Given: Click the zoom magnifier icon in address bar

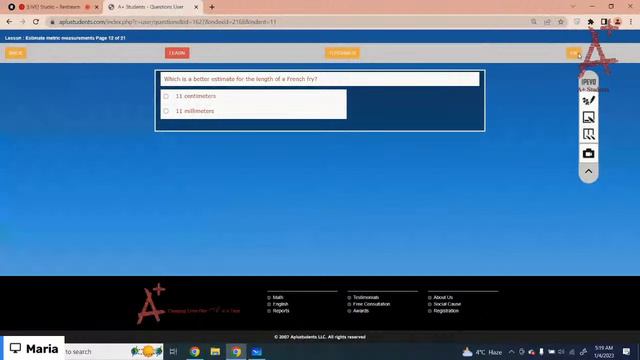Looking at the screenshot, I should tap(533, 22).
